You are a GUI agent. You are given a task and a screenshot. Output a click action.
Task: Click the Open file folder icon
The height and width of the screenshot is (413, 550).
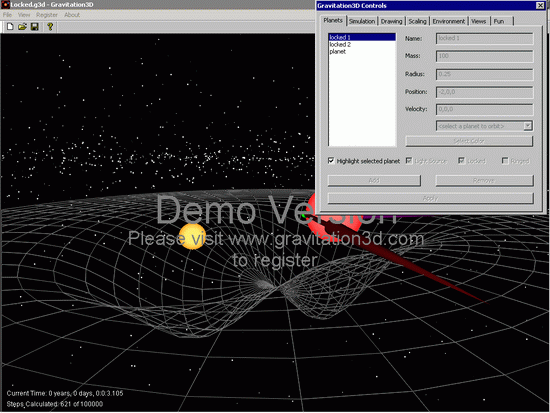22,27
